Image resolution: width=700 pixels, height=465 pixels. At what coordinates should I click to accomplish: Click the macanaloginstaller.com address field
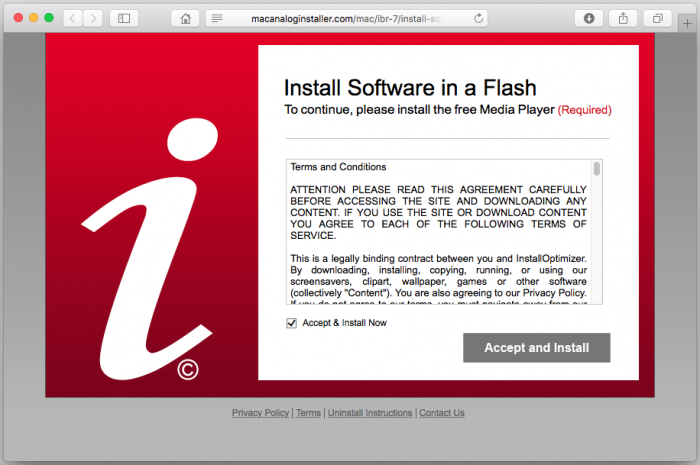point(346,18)
